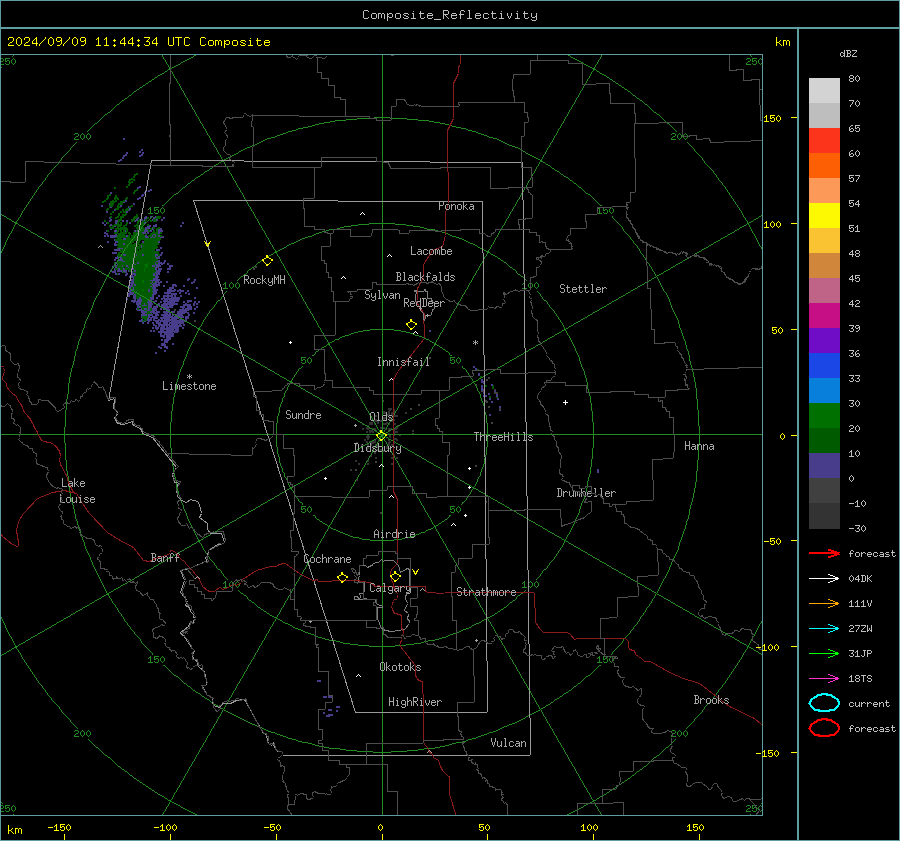The height and width of the screenshot is (841, 900).
Task: Select the bright green swatch between 30 and 20
Action: point(824,416)
